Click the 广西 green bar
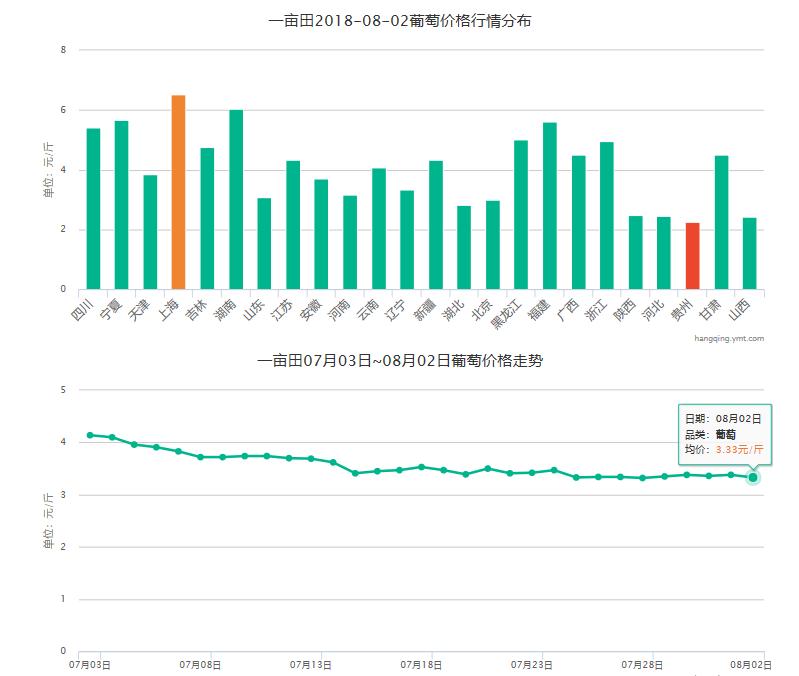 578,223
